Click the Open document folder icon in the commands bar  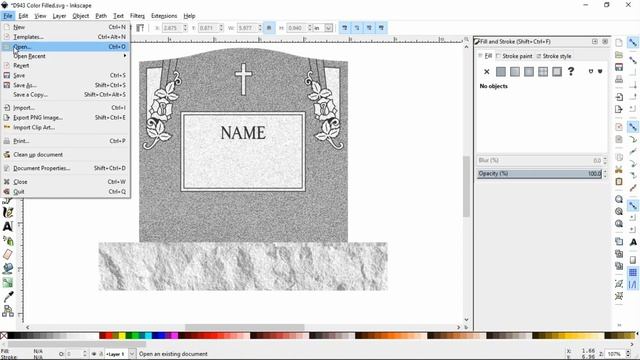point(619,55)
